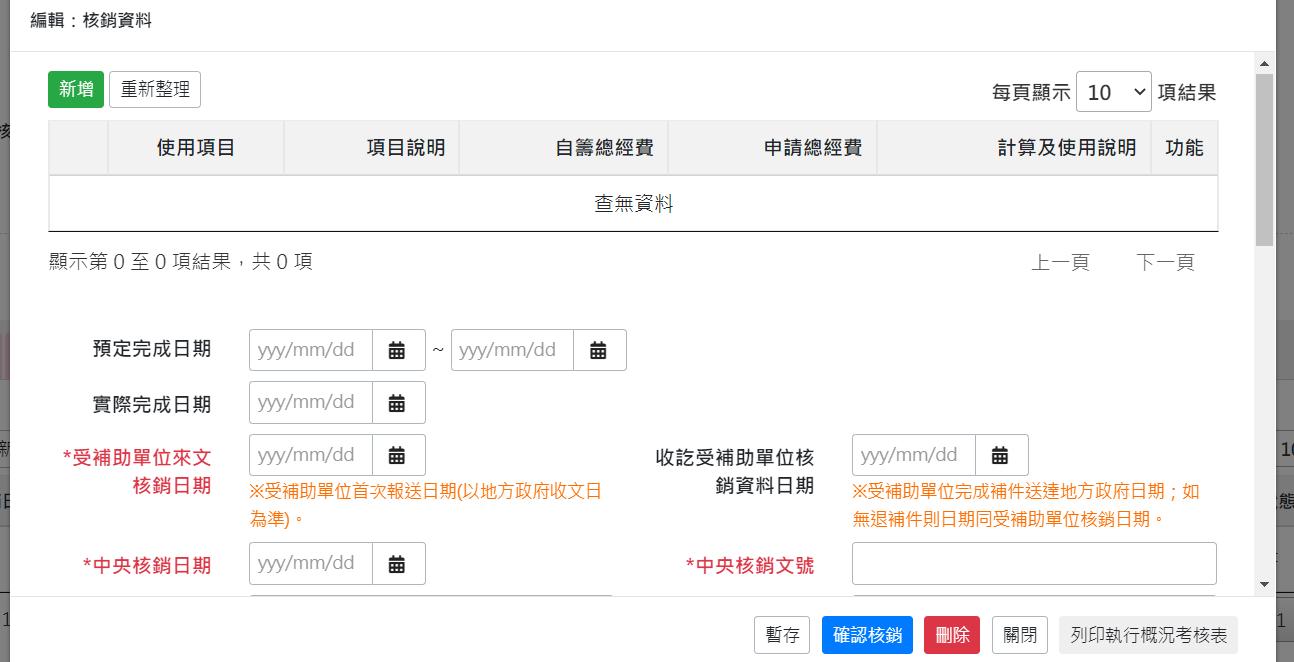Image resolution: width=1294 pixels, height=662 pixels.
Task: Open calendar for 實際完成日期
Action: point(398,402)
